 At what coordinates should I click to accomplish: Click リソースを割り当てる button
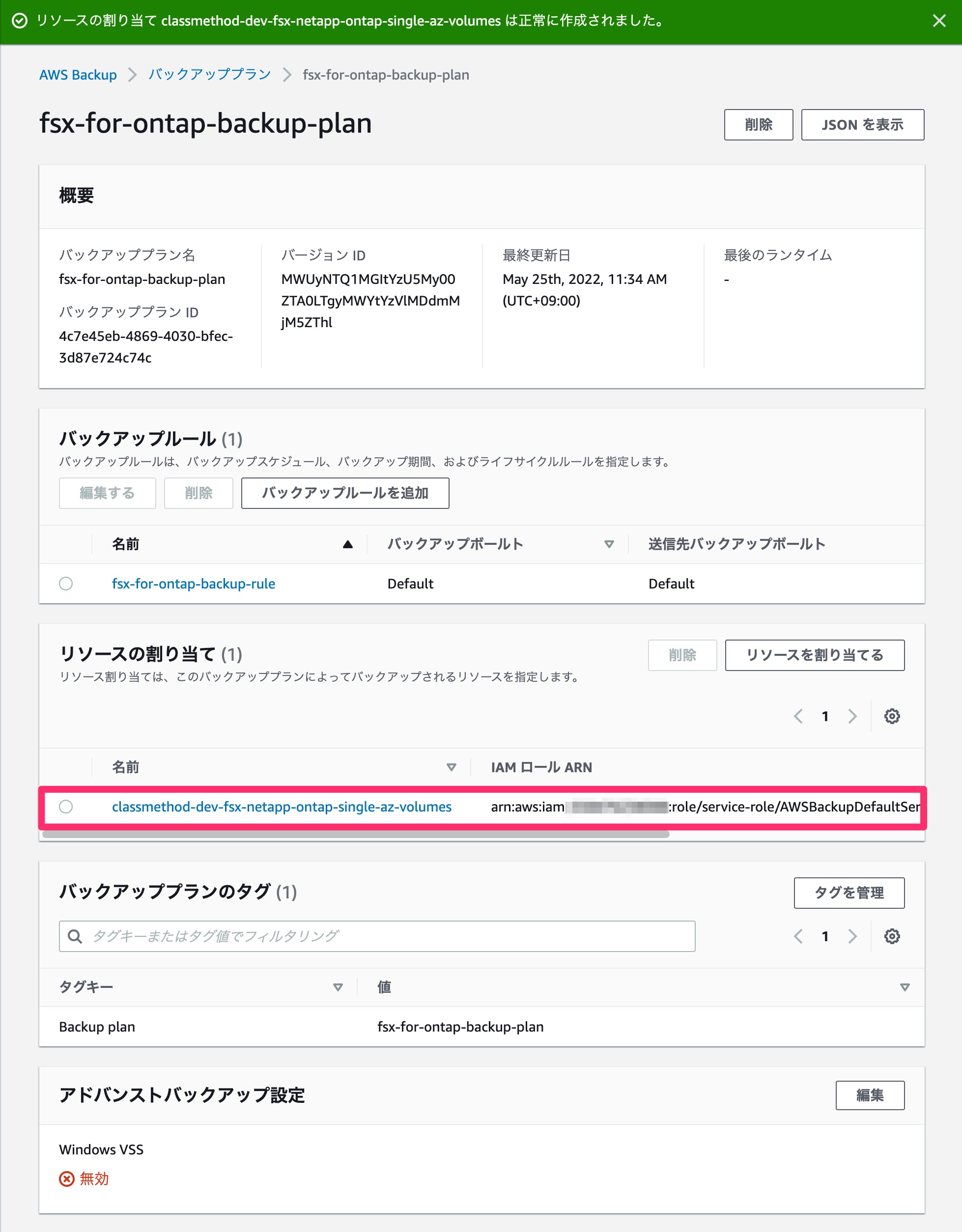click(814, 655)
